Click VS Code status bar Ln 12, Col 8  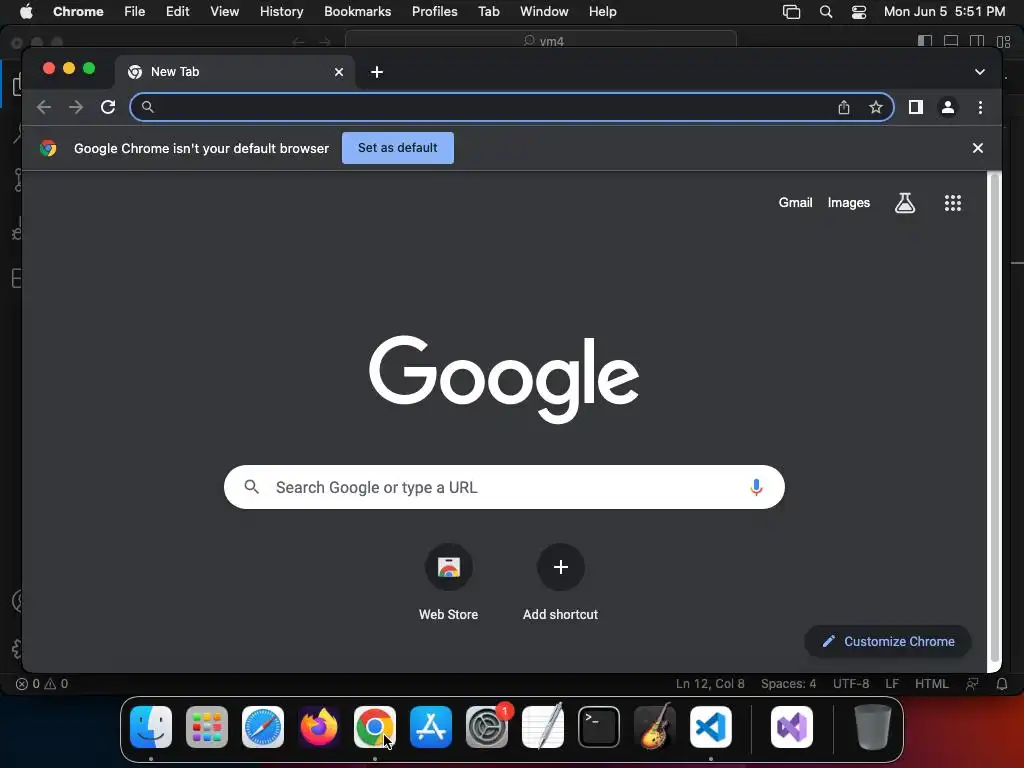pos(710,684)
